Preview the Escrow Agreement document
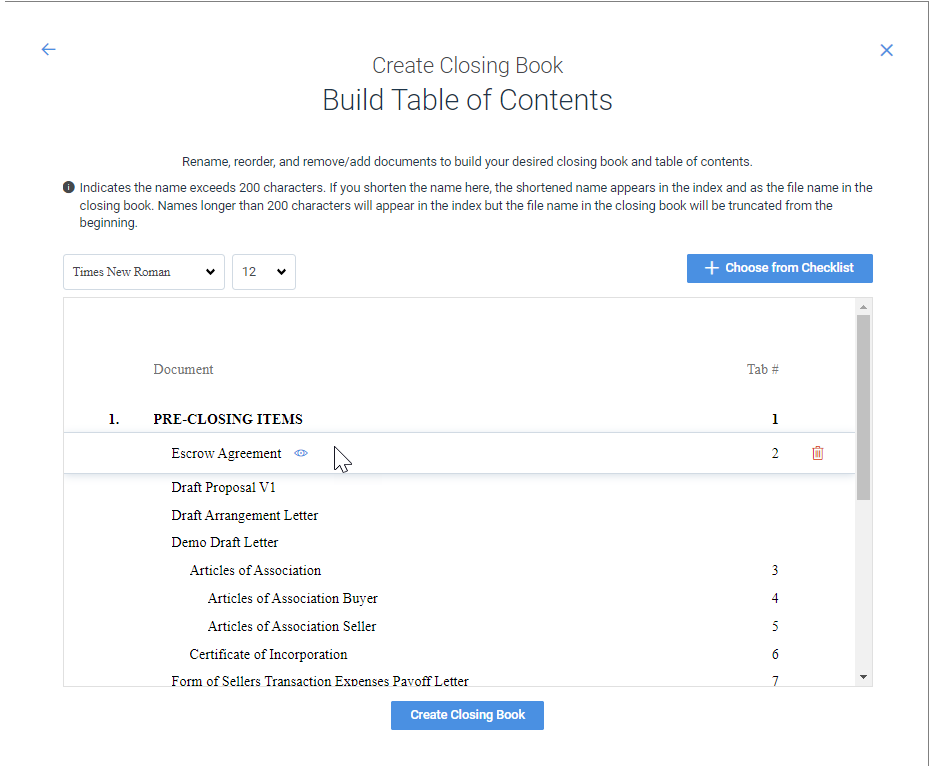The image size is (930, 771). pyautogui.click(x=300, y=453)
